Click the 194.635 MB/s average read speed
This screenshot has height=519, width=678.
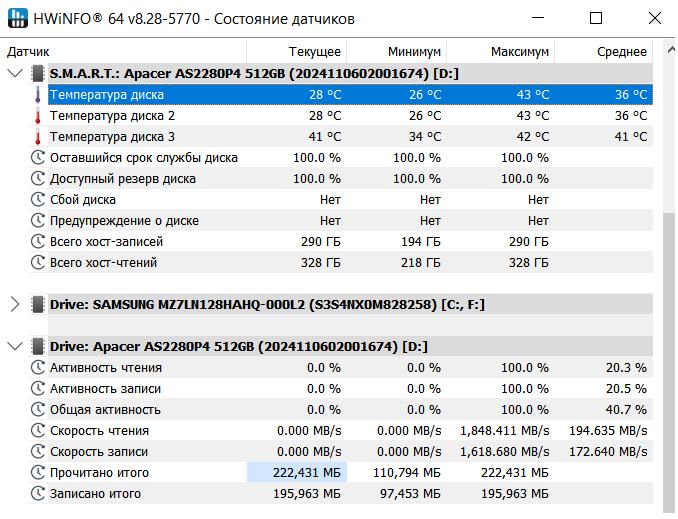(608, 431)
